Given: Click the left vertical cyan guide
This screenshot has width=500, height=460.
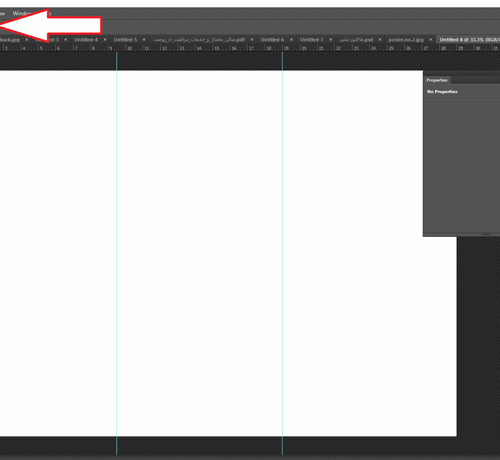Looking at the screenshot, I should (116, 253).
